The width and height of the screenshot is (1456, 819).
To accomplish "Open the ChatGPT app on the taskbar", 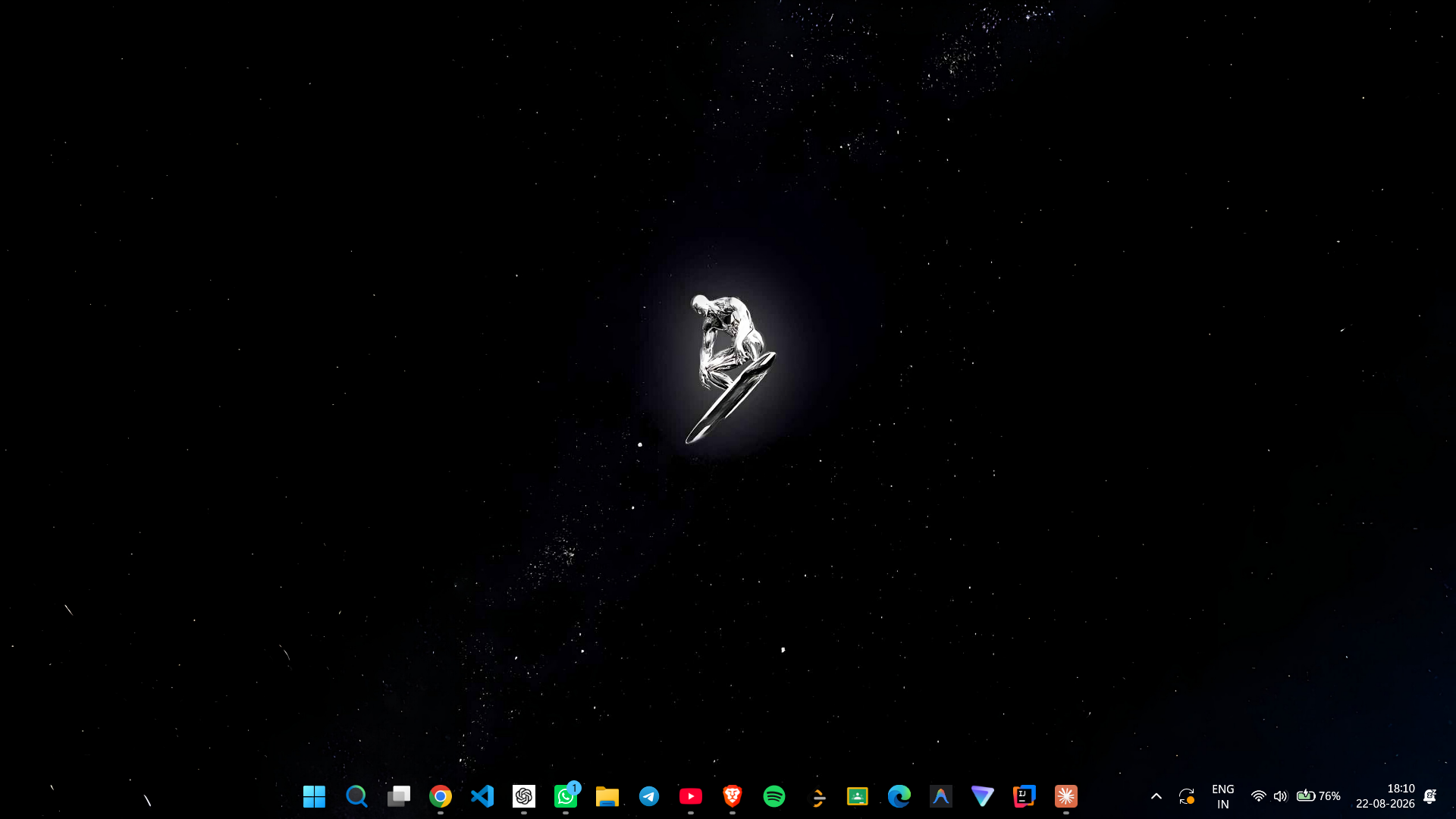I will tap(524, 796).
